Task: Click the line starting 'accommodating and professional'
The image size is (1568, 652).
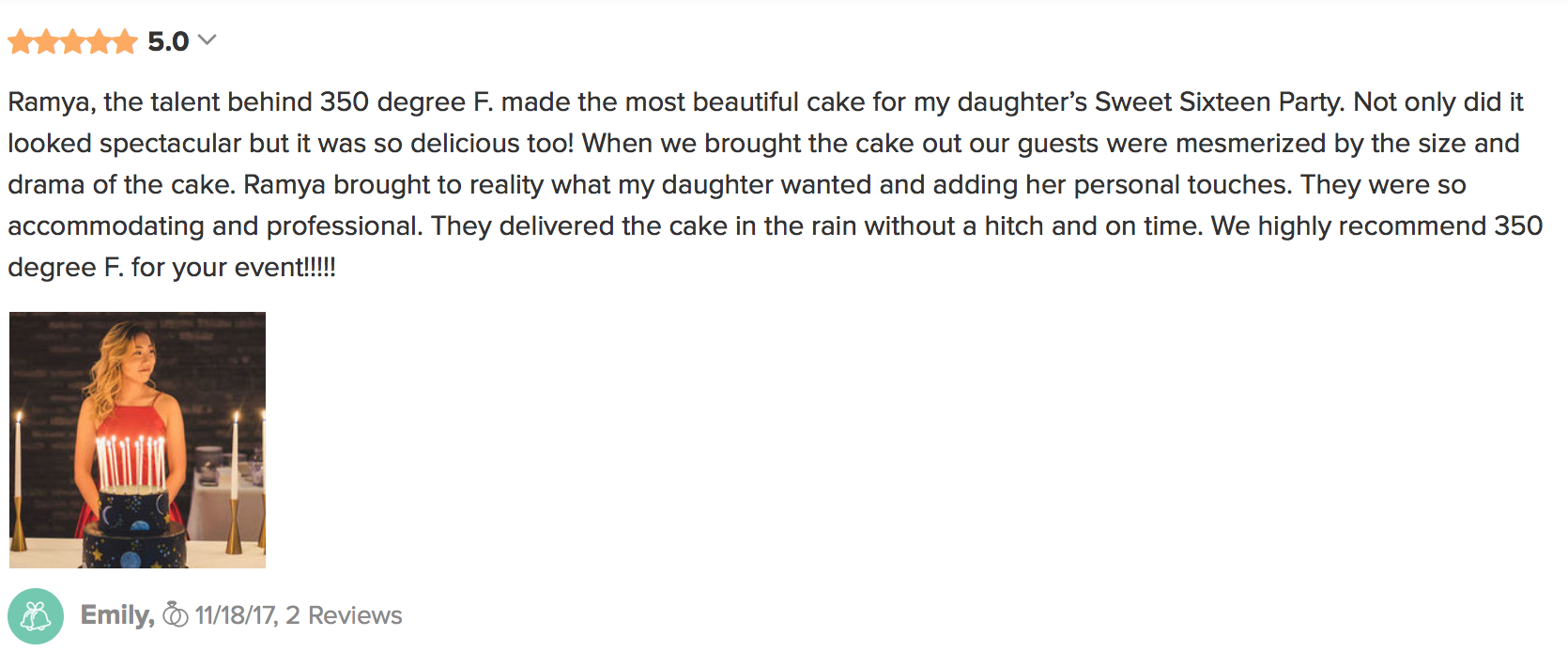Action: pyautogui.click(x=776, y=225)
